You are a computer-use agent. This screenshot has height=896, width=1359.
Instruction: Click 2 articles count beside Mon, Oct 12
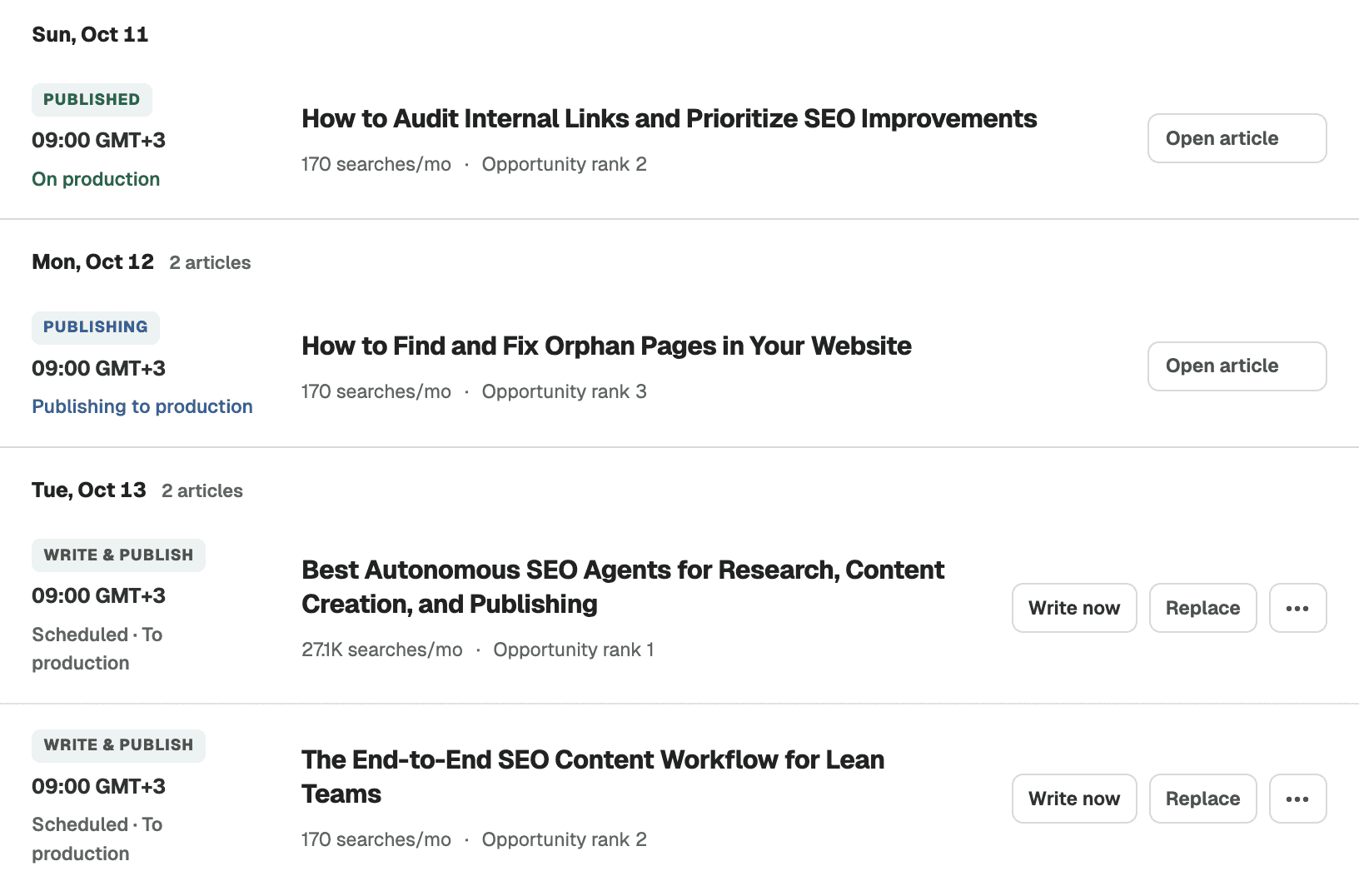tap(210, 263)
